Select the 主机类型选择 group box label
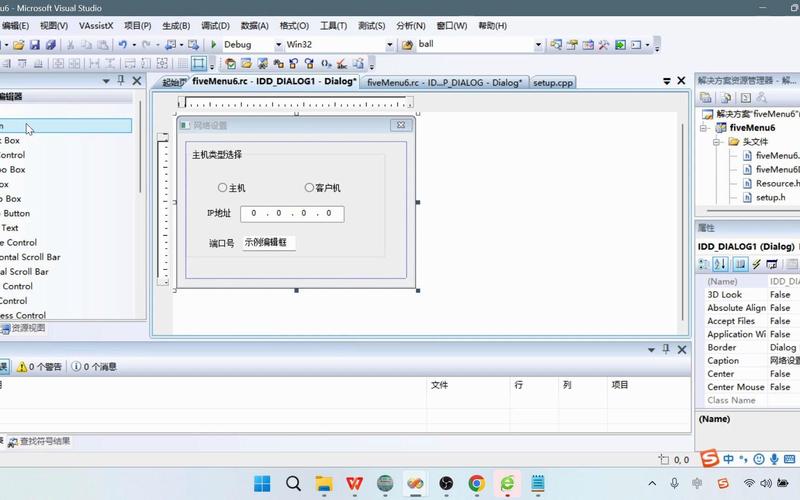Viewport: 800px width, 500px height. tap(217, 155)
